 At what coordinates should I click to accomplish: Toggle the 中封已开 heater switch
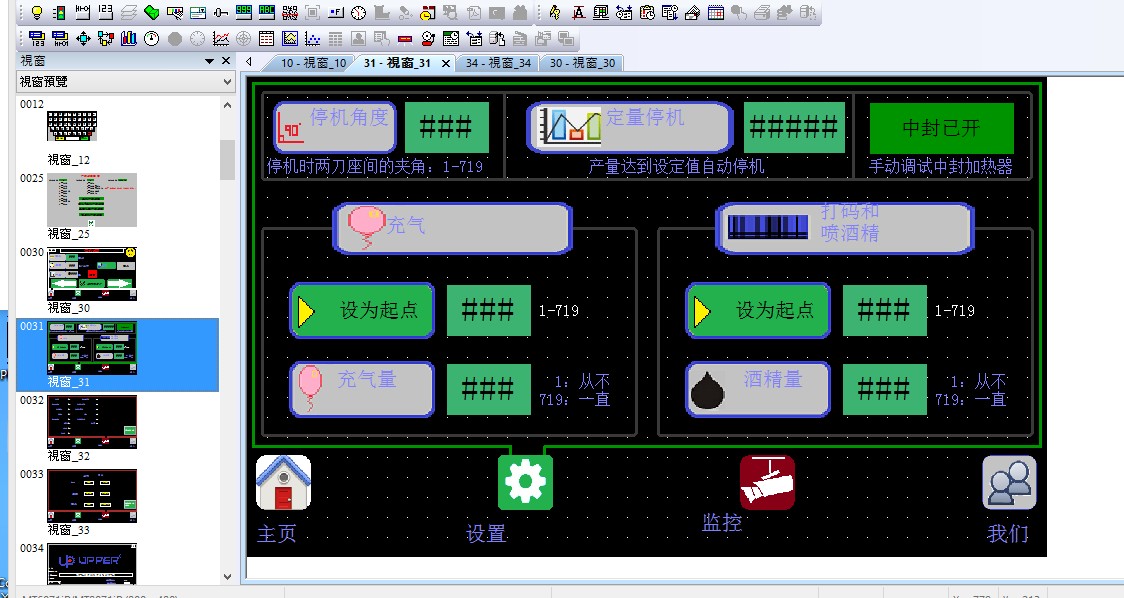tap(941, 128)
